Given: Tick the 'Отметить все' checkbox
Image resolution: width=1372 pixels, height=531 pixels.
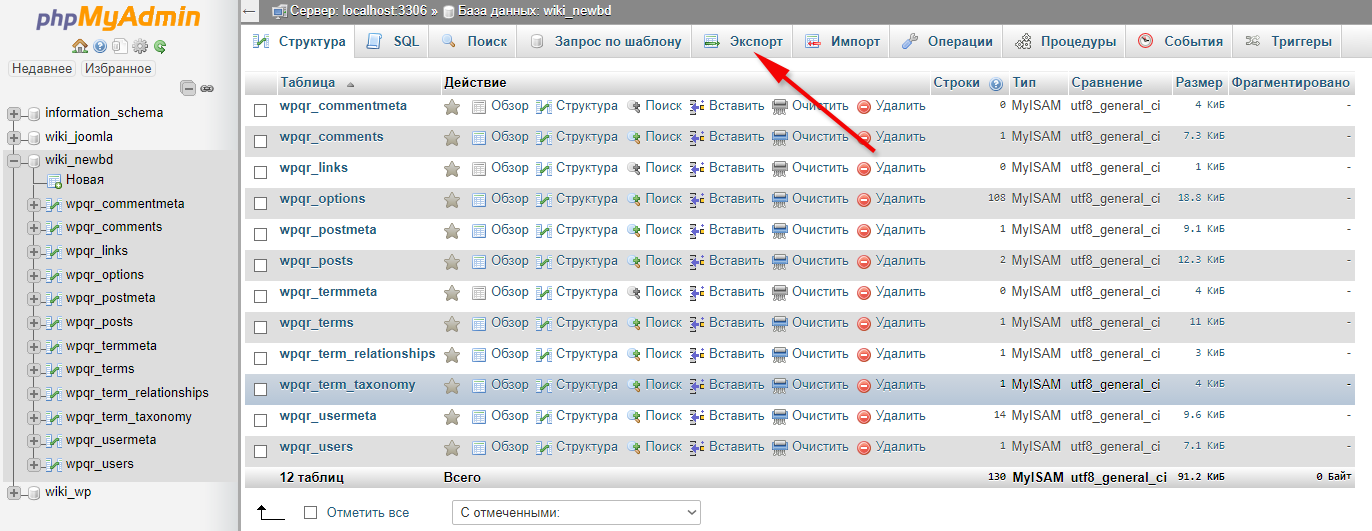Looking at the screenshot, I should tap(310, 513).
